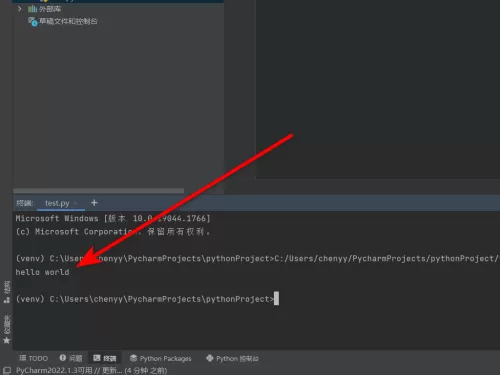Open the TODO tool window
The image size is (500, 375).
(34, 358)
